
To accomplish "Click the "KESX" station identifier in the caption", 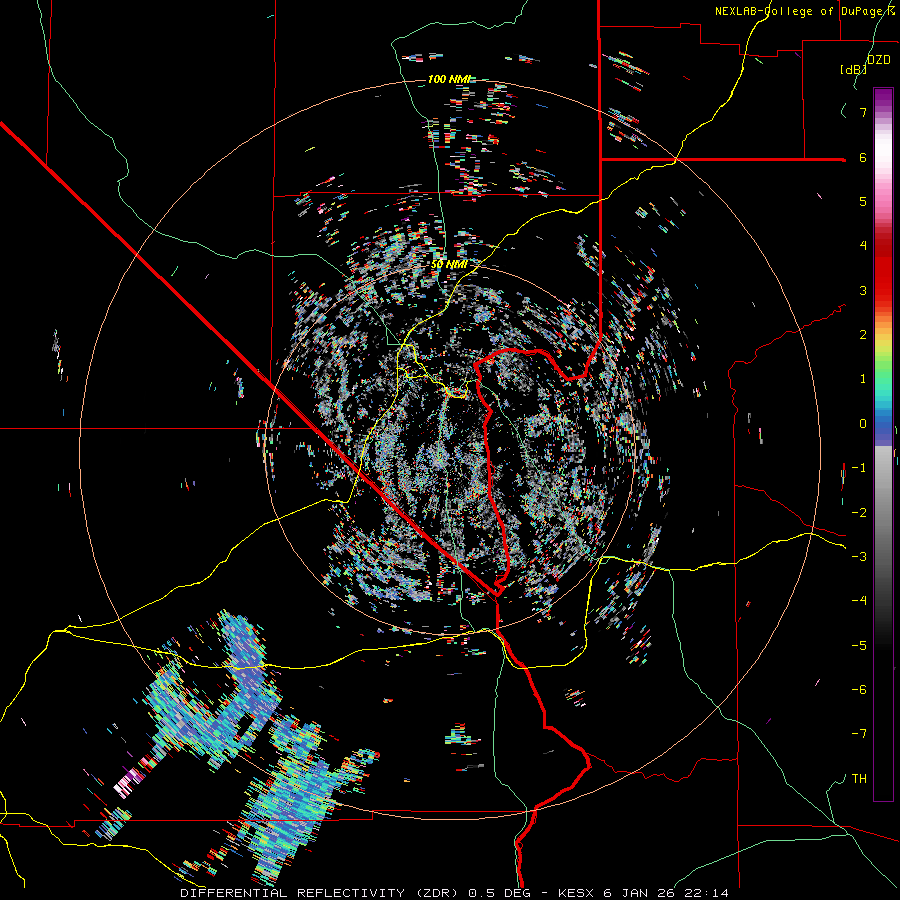I will click(578, 893).
